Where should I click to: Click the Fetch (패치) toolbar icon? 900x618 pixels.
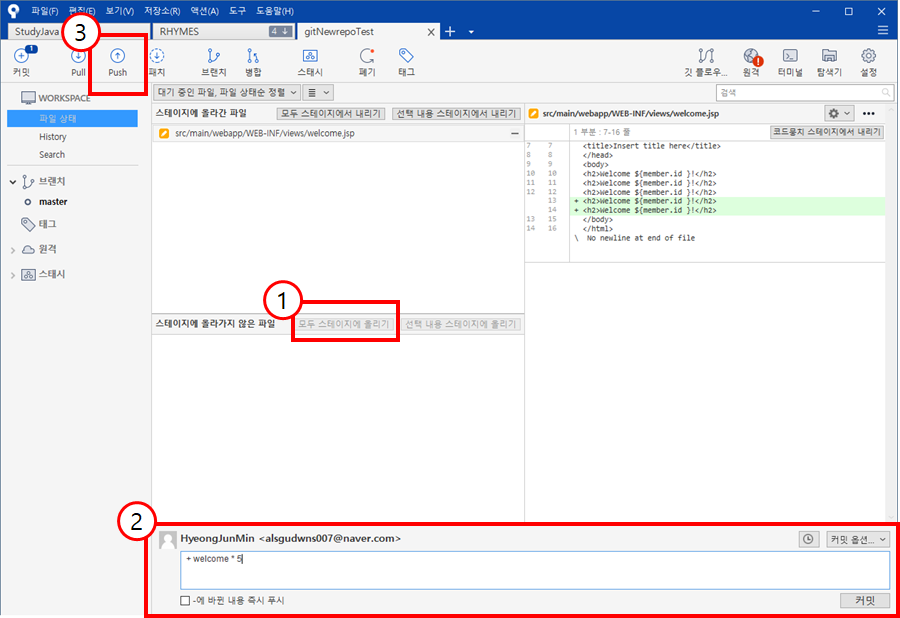coord(157,62)
